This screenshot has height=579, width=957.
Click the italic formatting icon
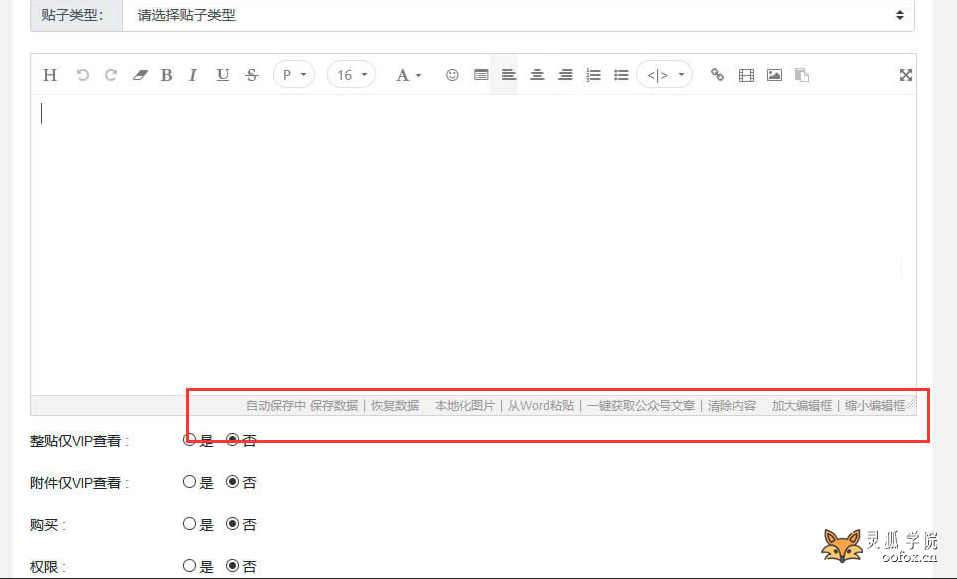tap(193, 75)
